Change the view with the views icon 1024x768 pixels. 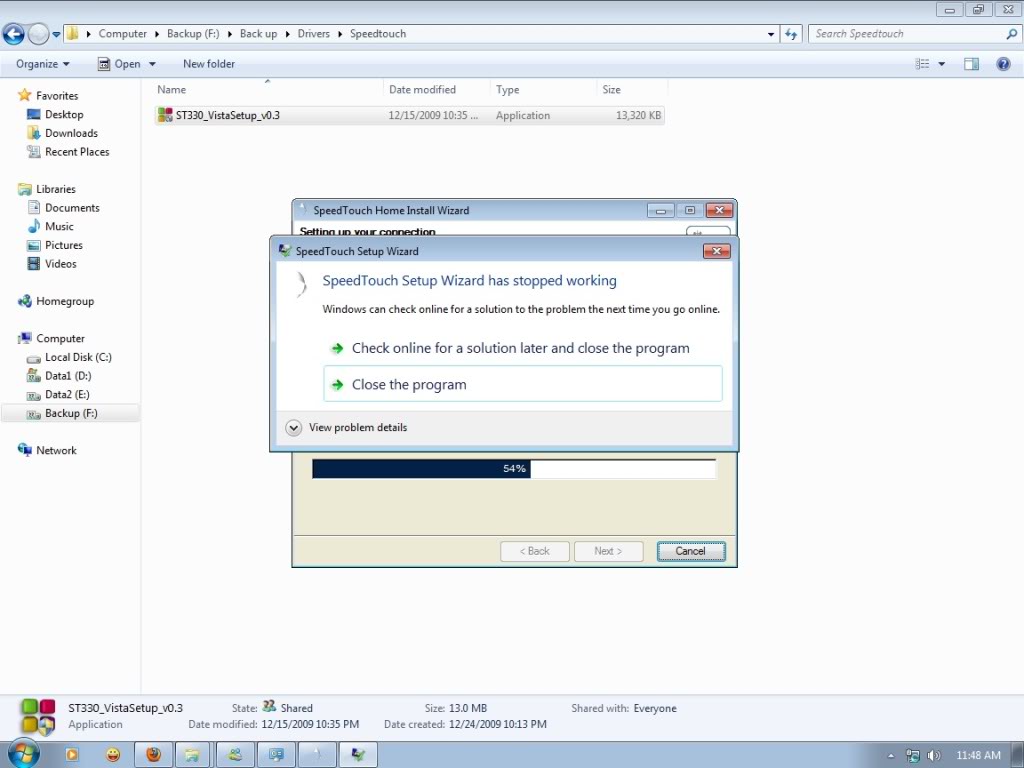[x=922, y=64]
